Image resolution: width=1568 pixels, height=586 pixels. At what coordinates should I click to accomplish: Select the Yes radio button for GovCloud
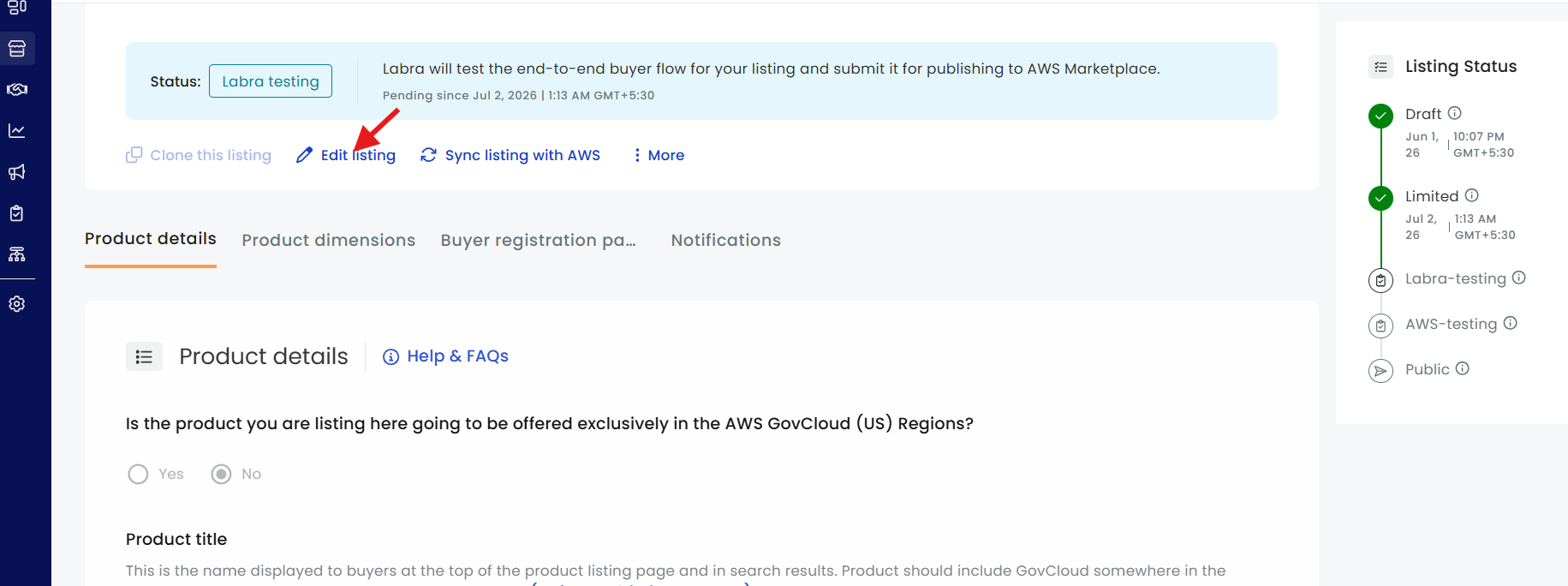coord(138,475)
